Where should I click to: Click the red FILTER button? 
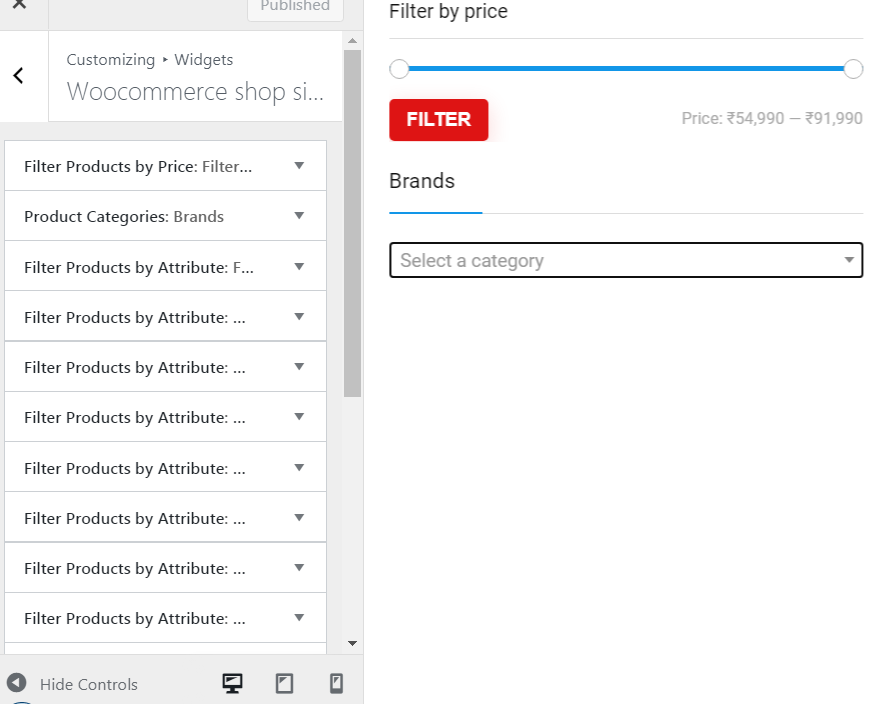click(x=438, y=120)
